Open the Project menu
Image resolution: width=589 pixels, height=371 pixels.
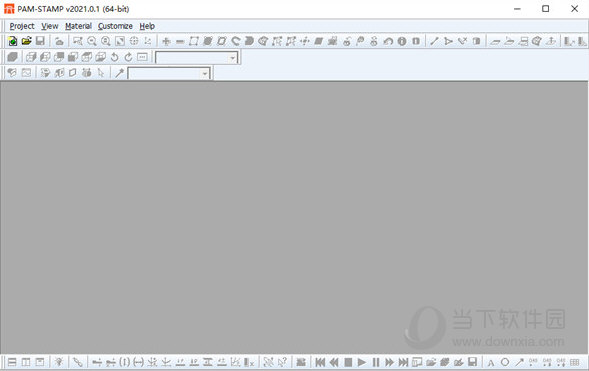[x=22, y=26]
